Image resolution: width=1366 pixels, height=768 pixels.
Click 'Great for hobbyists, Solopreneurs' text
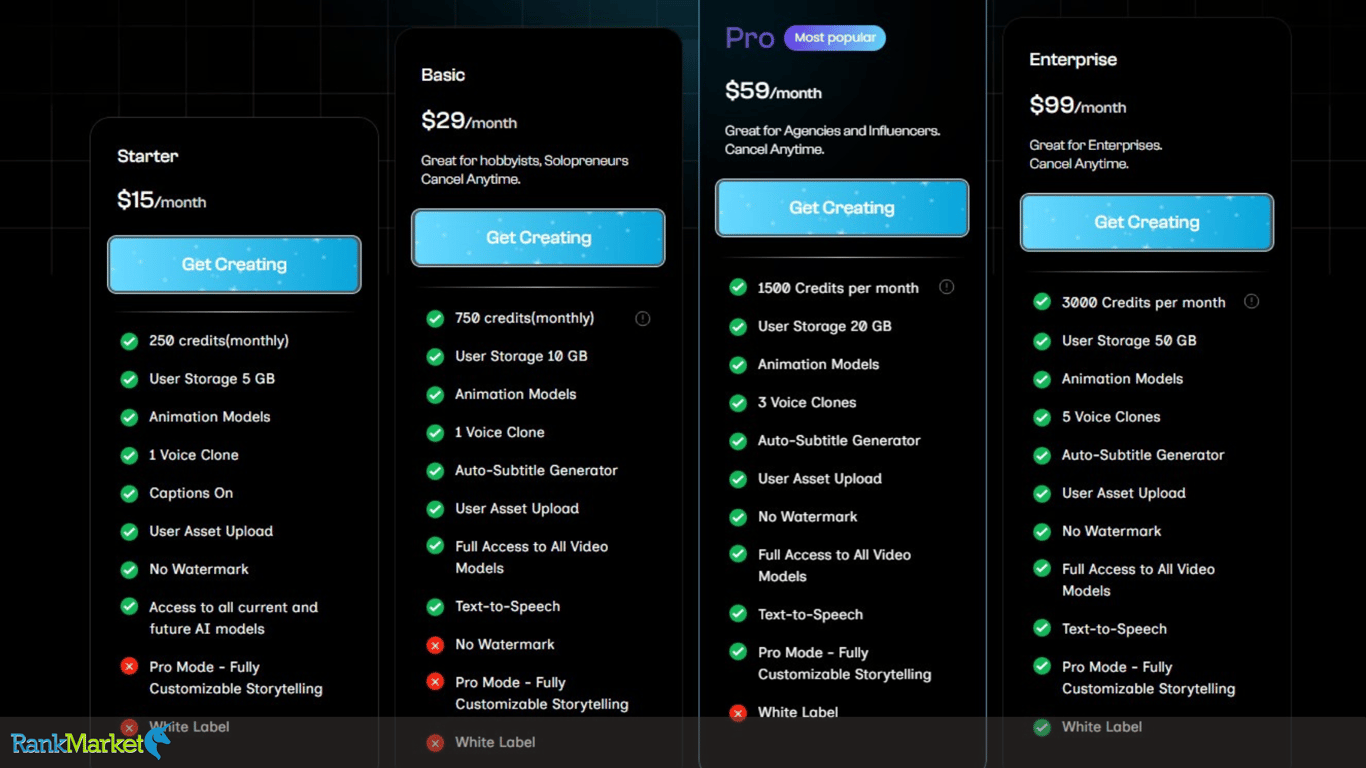pos(525,160)
